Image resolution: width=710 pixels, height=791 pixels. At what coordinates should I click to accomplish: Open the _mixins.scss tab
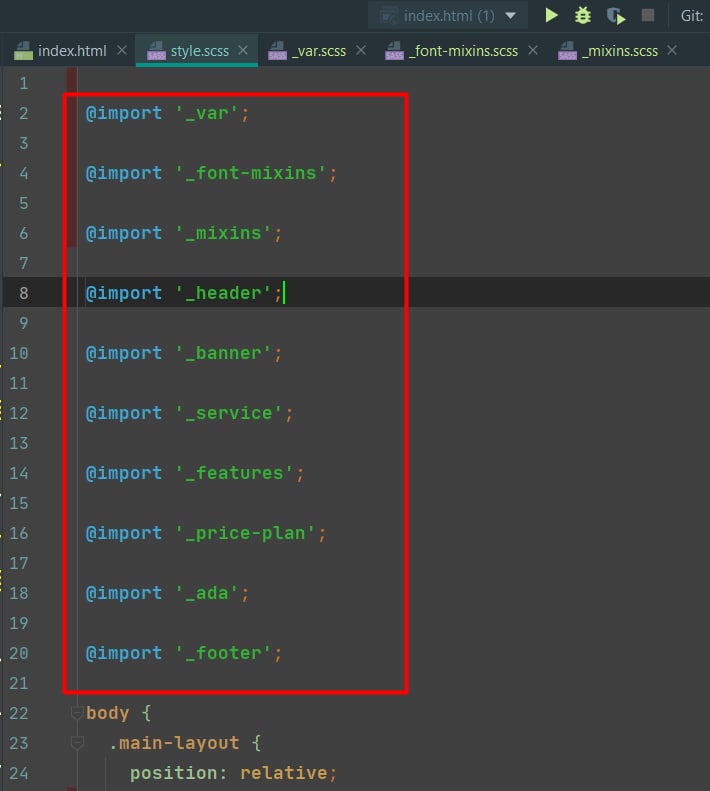(620, 51)
